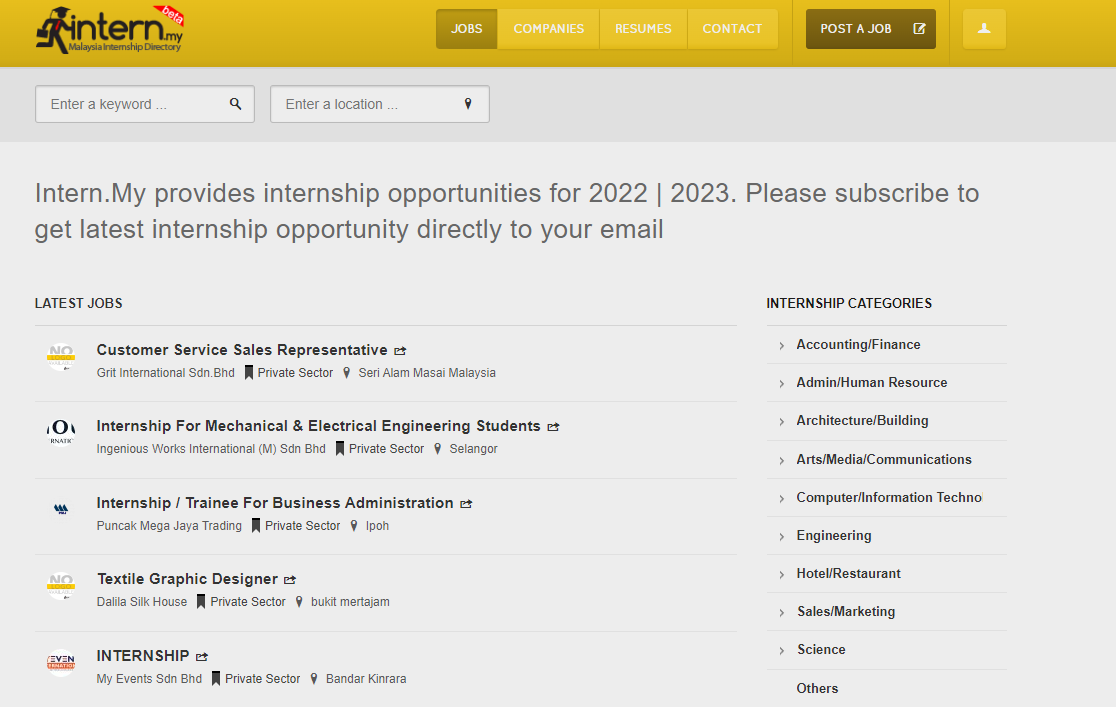
Task: Expand the Sales/Marketing category chevron
Action: click(x=782, y=613)
